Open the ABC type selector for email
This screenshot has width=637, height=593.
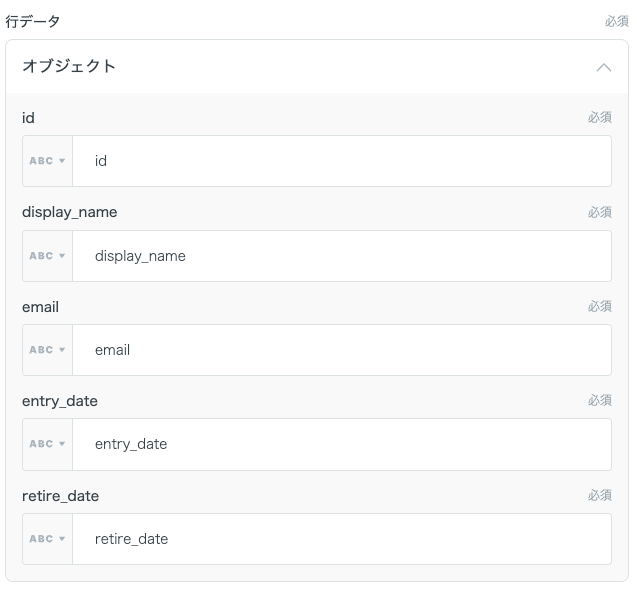(x=47, y=350)
